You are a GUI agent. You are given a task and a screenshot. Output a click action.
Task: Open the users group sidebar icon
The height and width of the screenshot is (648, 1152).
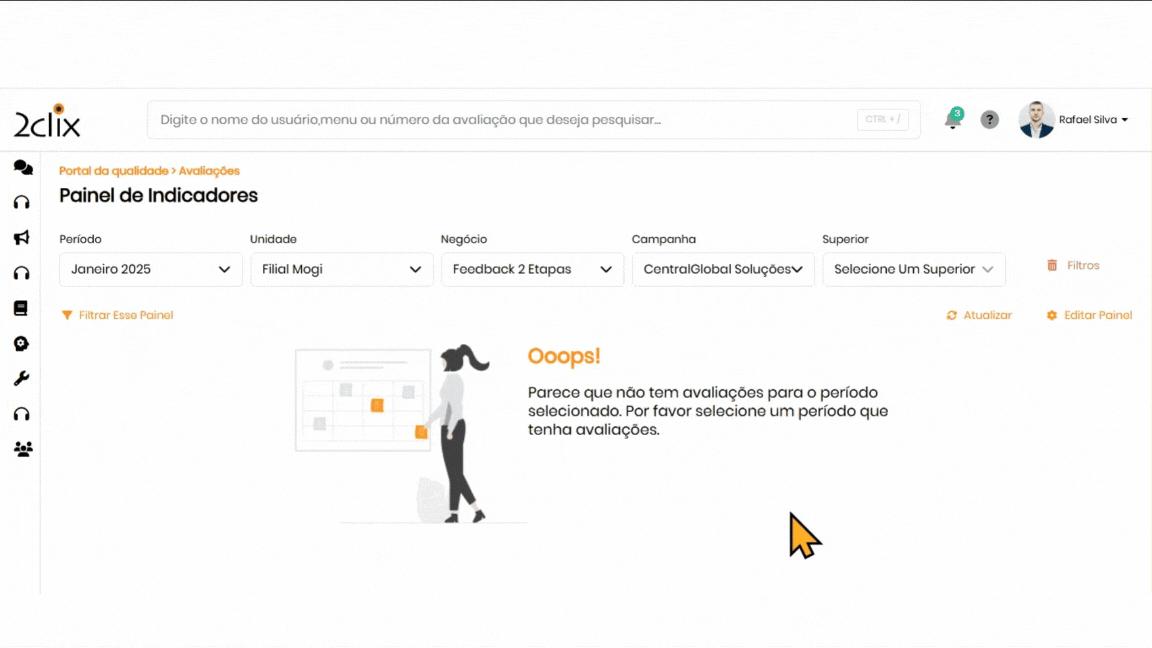tap(22, 449)
